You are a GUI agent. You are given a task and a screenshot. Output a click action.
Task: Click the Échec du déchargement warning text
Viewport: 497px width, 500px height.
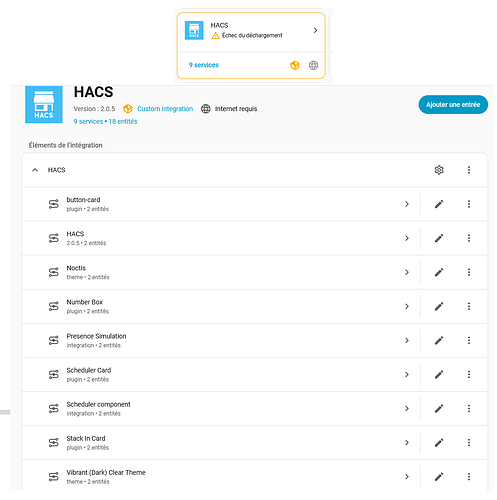(252, 35)
